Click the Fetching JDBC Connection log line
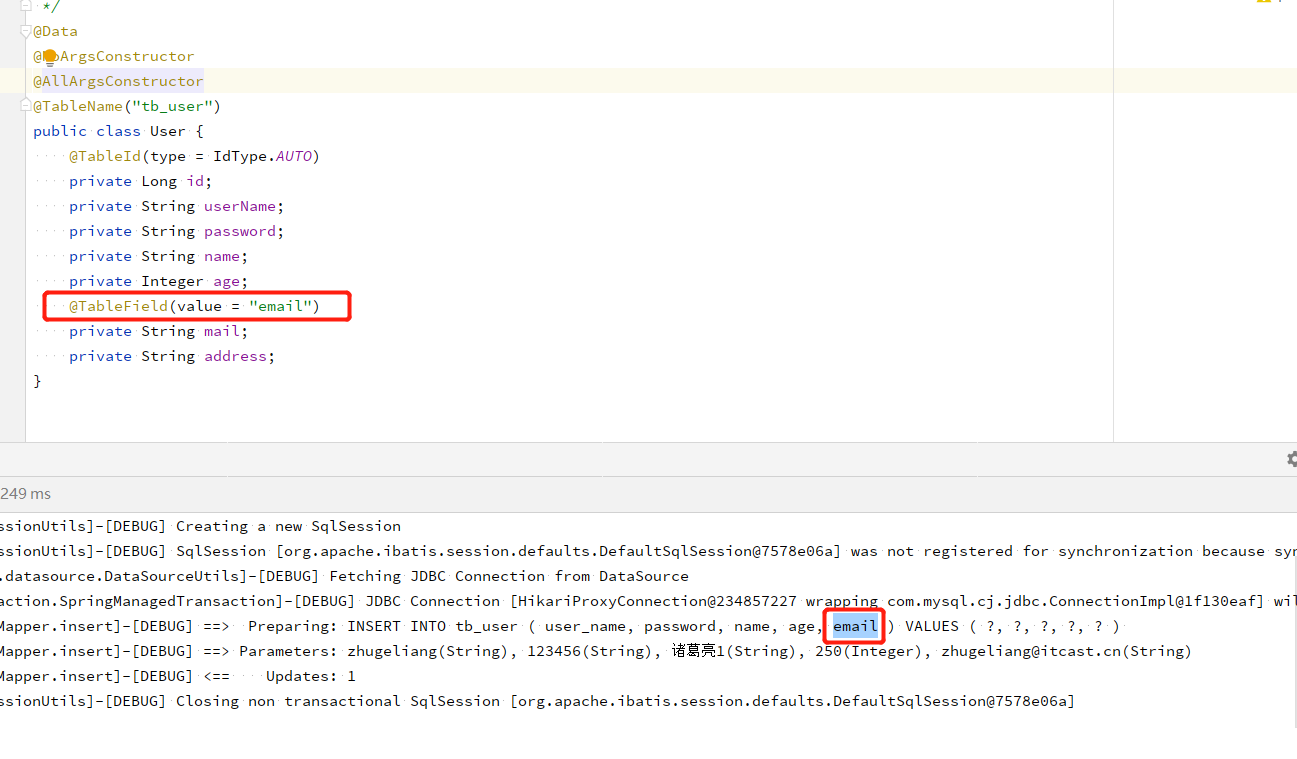1297x759 pixels. pos(344,576)
